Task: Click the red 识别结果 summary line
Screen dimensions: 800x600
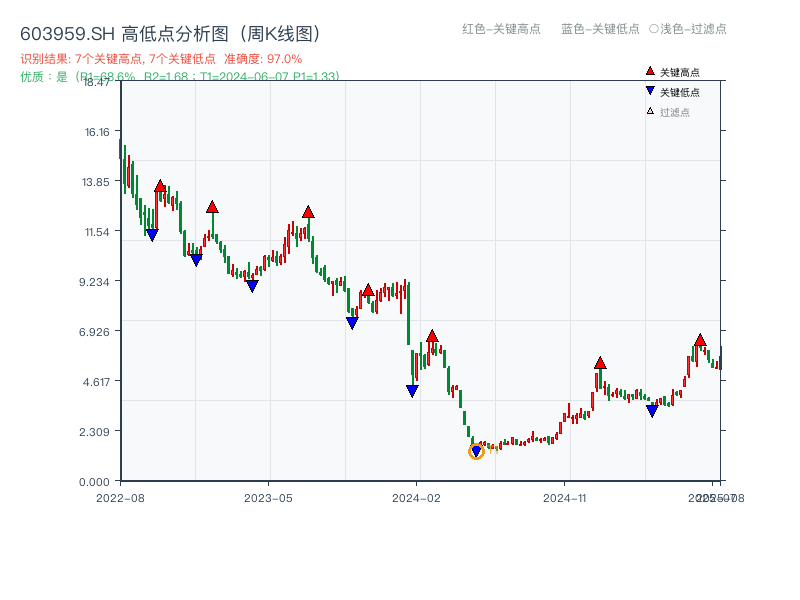Action: 161,59
